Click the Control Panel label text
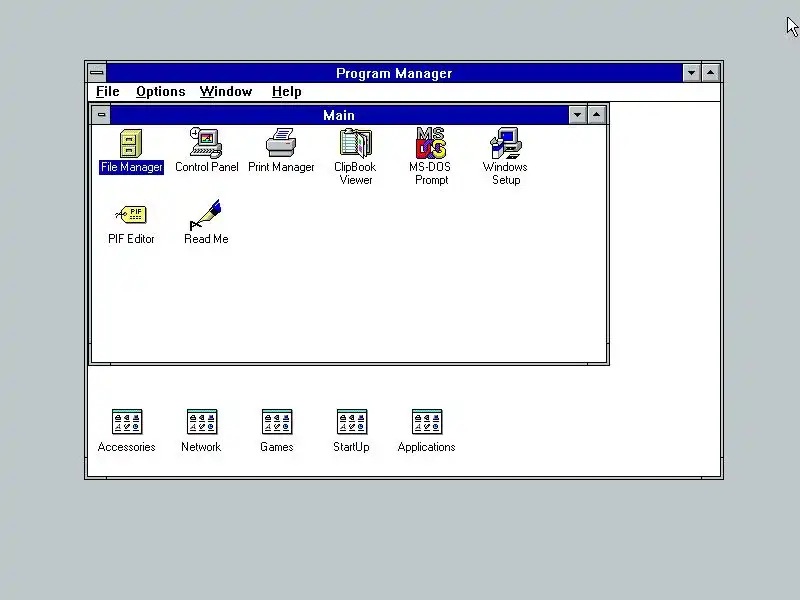The image size is (800, 600). [x=207, y=167]
